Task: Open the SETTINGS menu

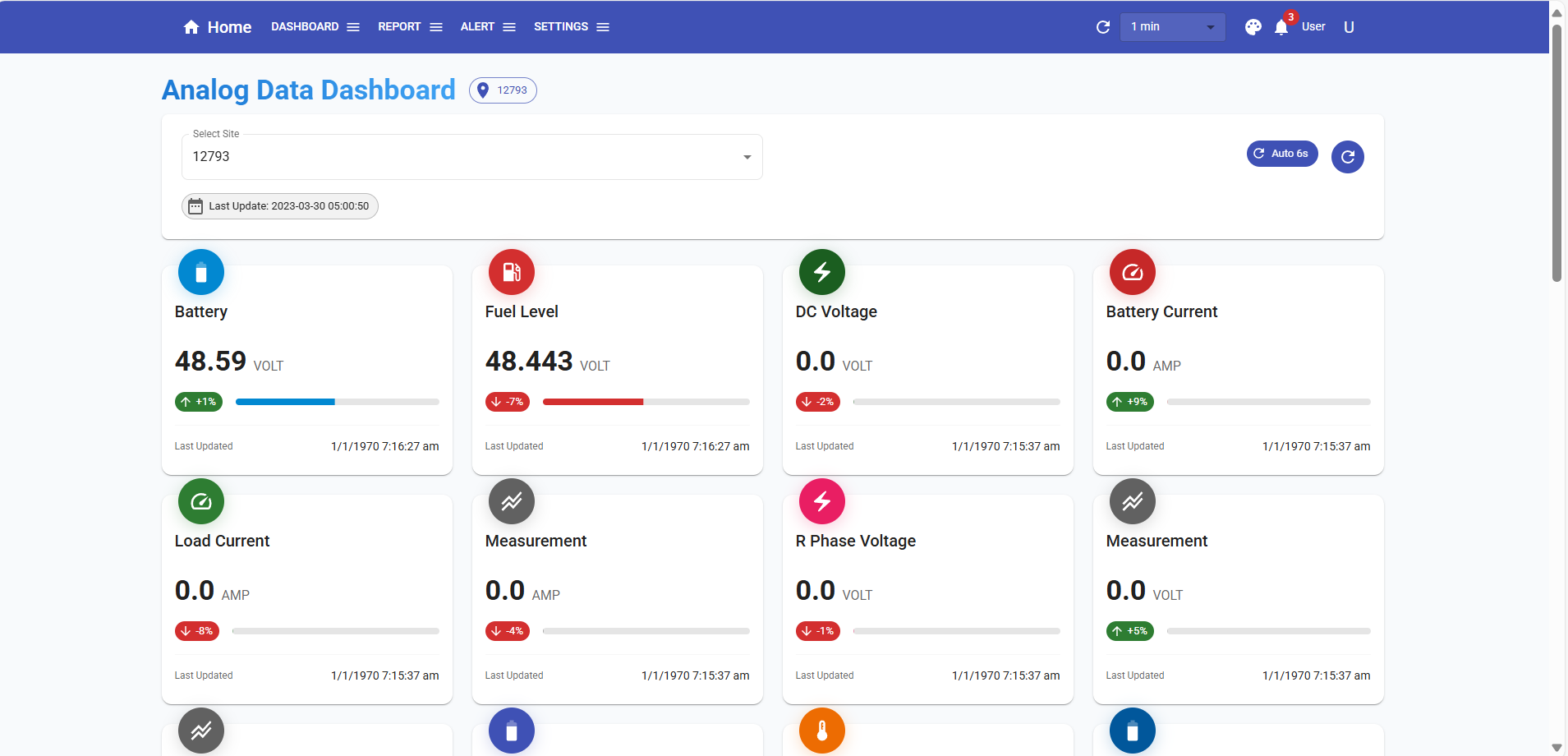Action: click(x=571, y=27)
